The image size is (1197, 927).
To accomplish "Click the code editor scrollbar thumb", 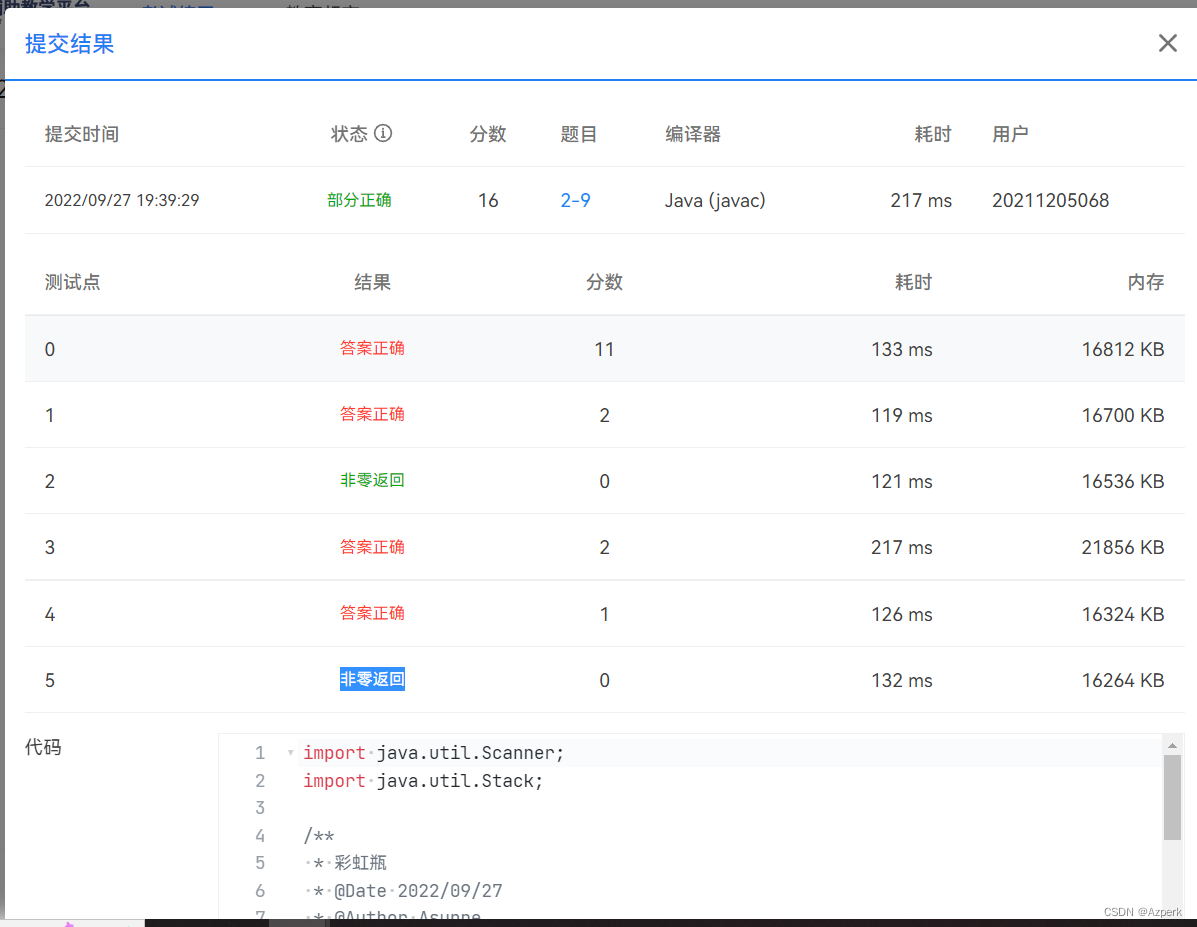I will pyautogui.click(x=1172, y=797).
